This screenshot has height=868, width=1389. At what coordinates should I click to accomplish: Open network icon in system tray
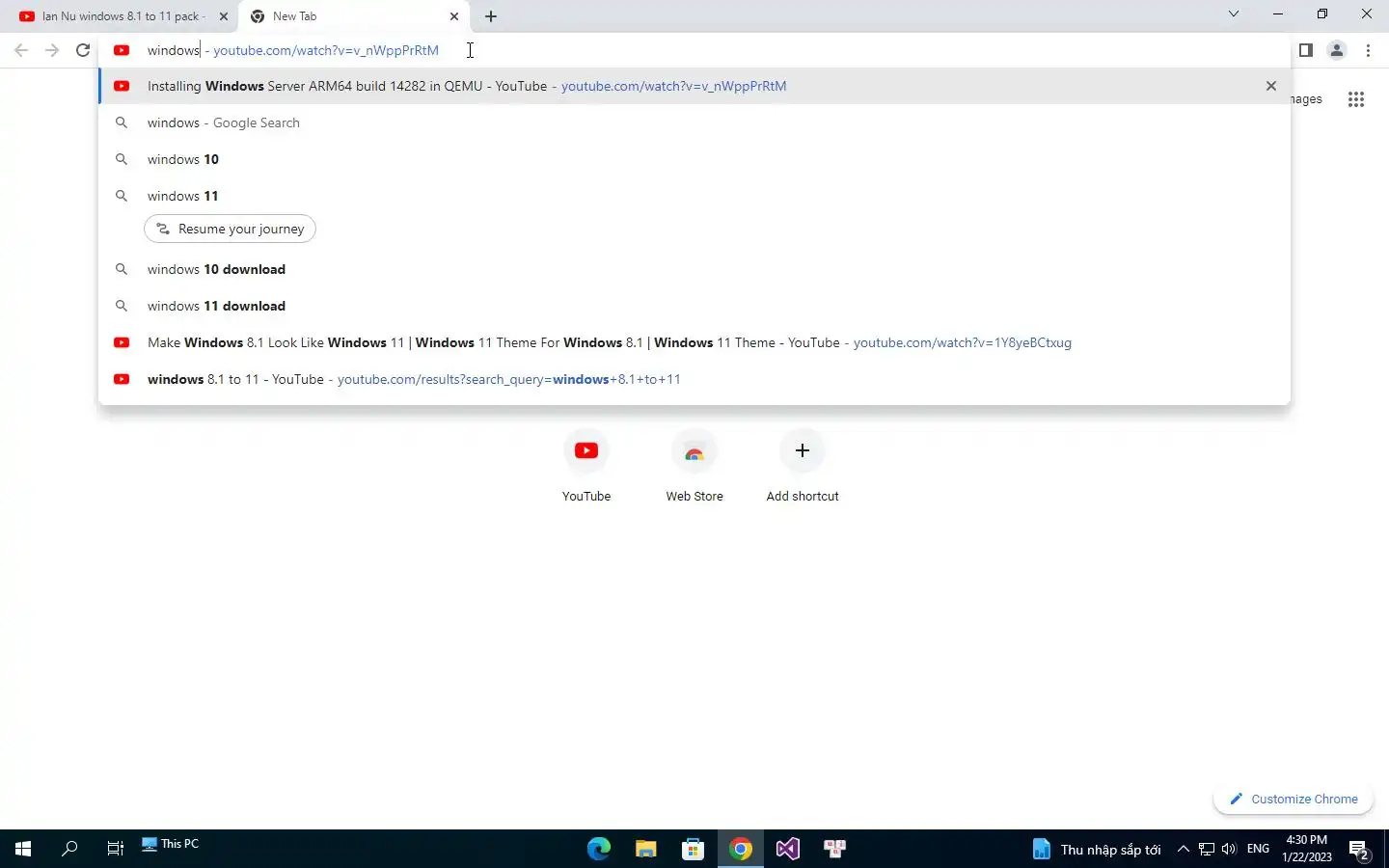tap(1207, 849)
